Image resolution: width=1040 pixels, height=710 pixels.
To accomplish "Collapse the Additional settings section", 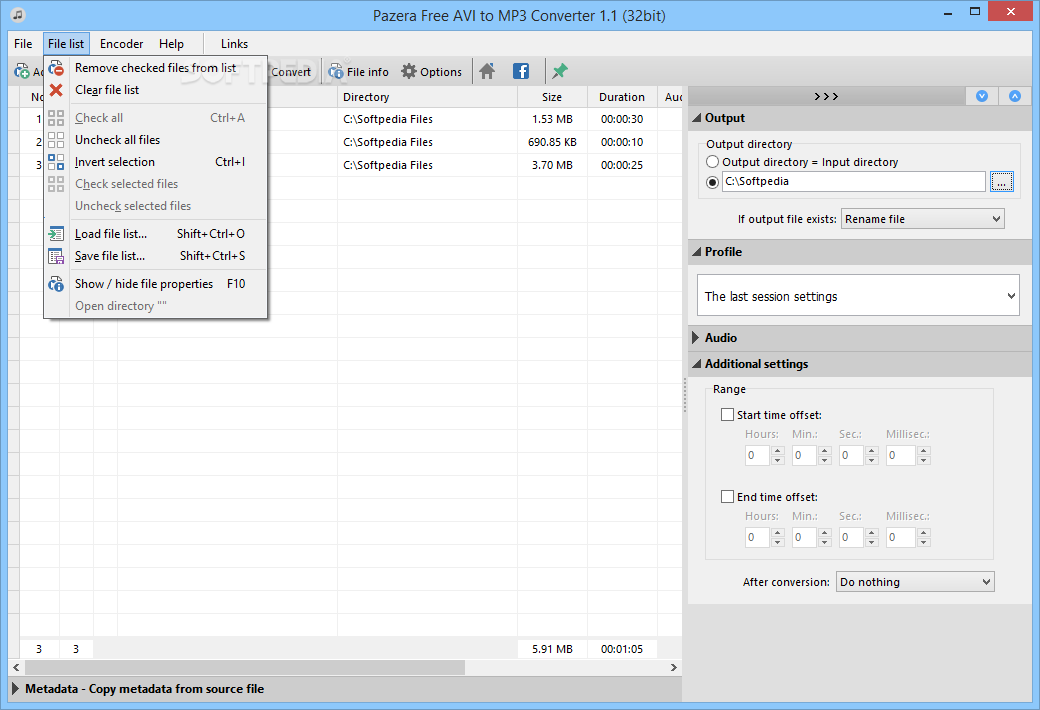I will click(697, 364).
